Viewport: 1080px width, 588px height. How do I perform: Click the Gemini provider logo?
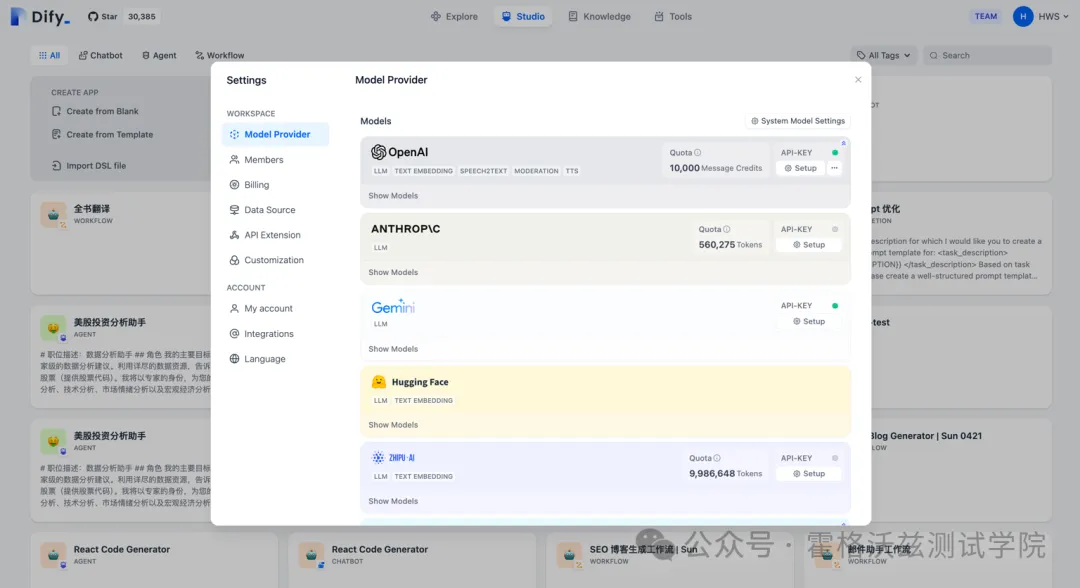pyautogui.click(x=393, y=307)
